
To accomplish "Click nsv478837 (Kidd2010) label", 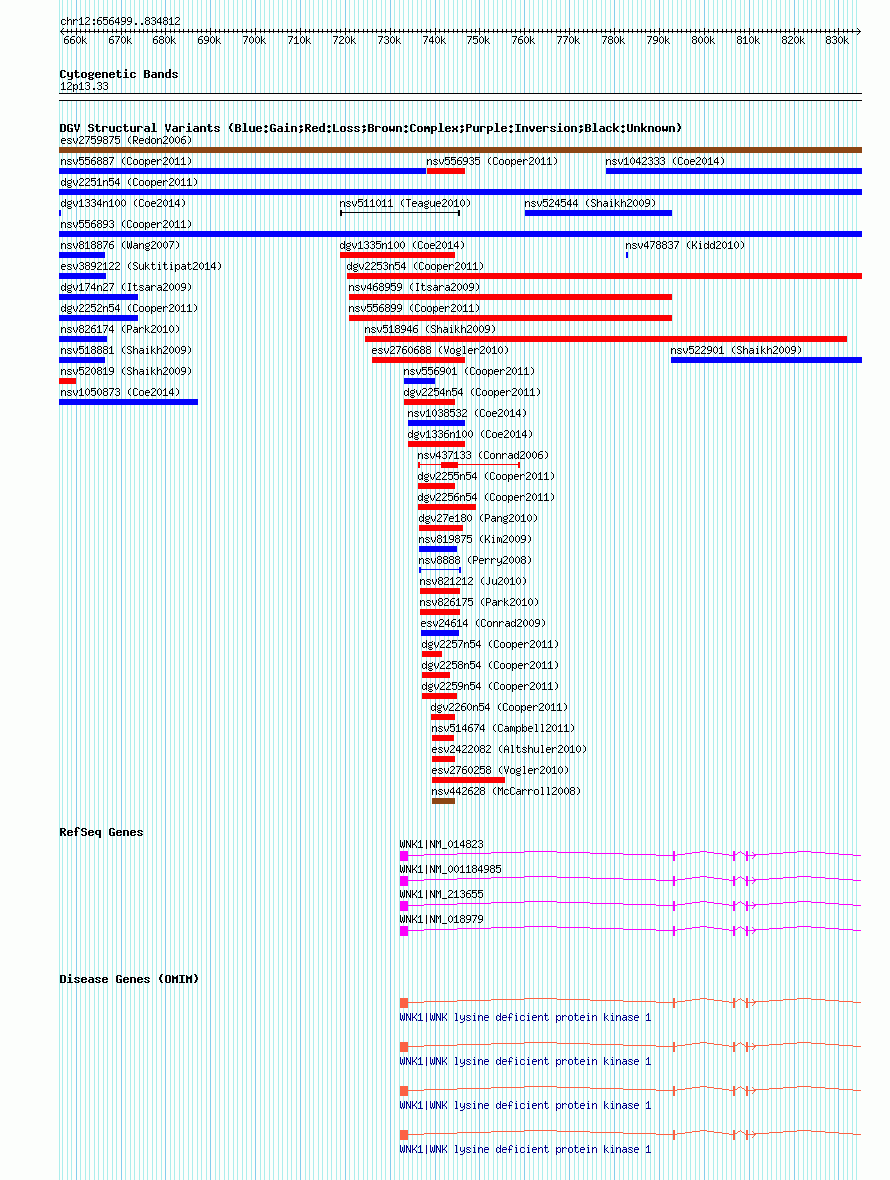I will (x=685, y=246).
